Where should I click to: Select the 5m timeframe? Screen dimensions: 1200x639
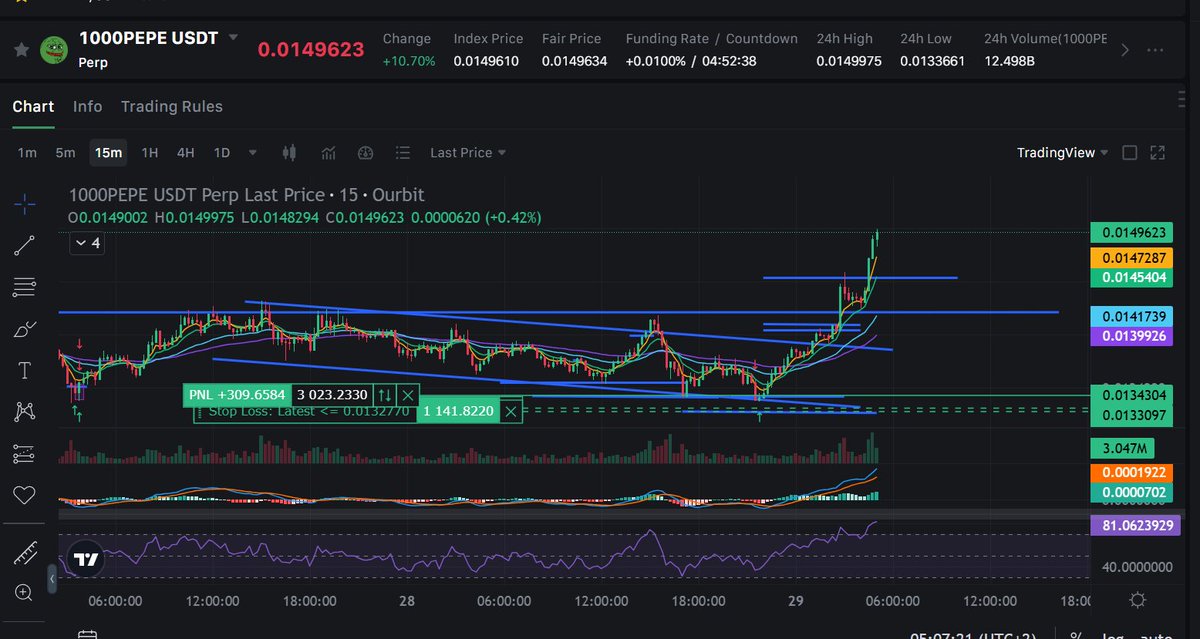click(x=65, y=153)
